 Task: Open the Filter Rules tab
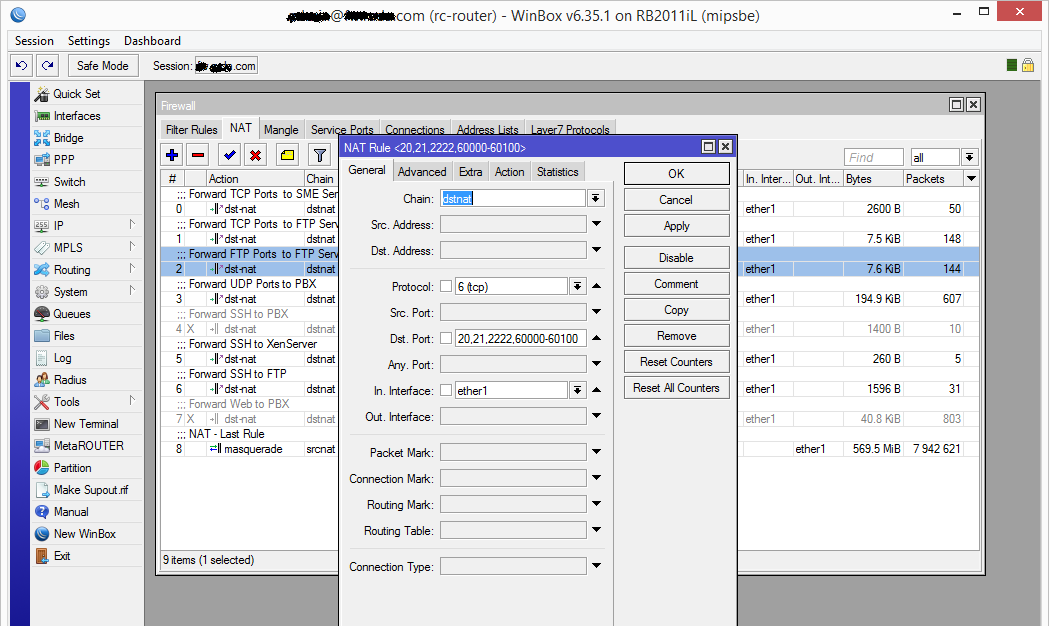click(191, 130)
